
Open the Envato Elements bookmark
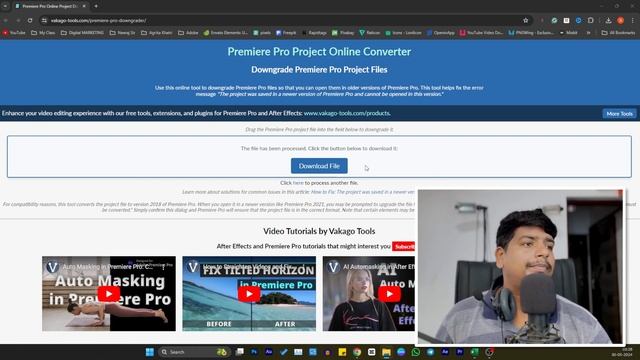click(x=226, y=33)
